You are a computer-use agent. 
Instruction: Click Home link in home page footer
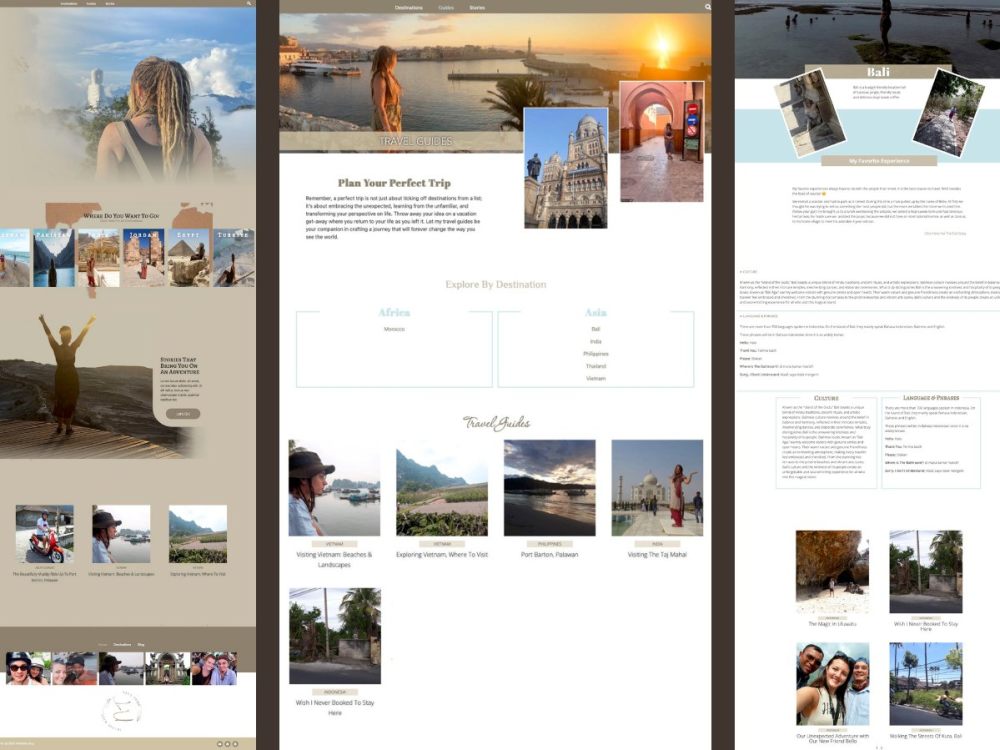pos(103,645)
